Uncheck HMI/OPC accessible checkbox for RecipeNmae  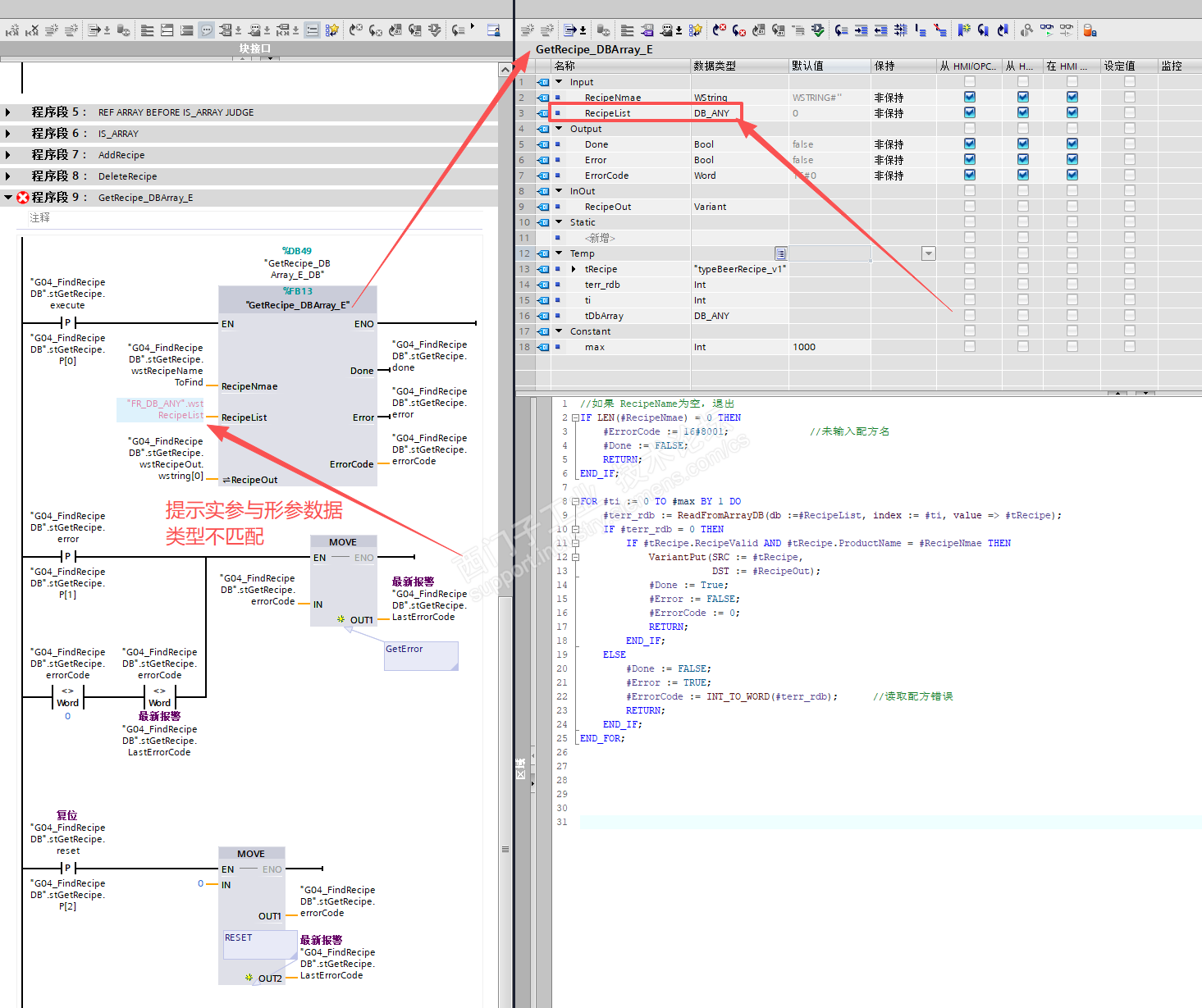coord(970,97)
